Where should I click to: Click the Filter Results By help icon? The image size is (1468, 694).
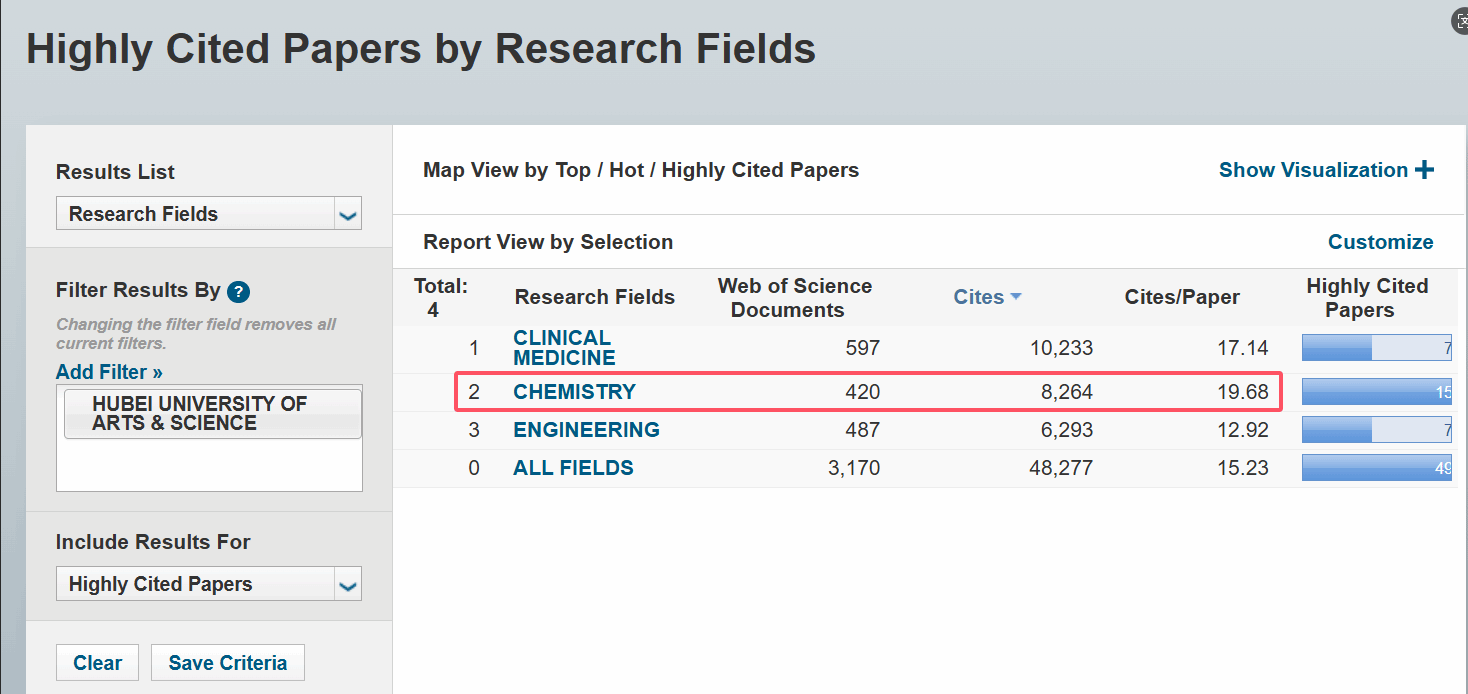[238, 292]
